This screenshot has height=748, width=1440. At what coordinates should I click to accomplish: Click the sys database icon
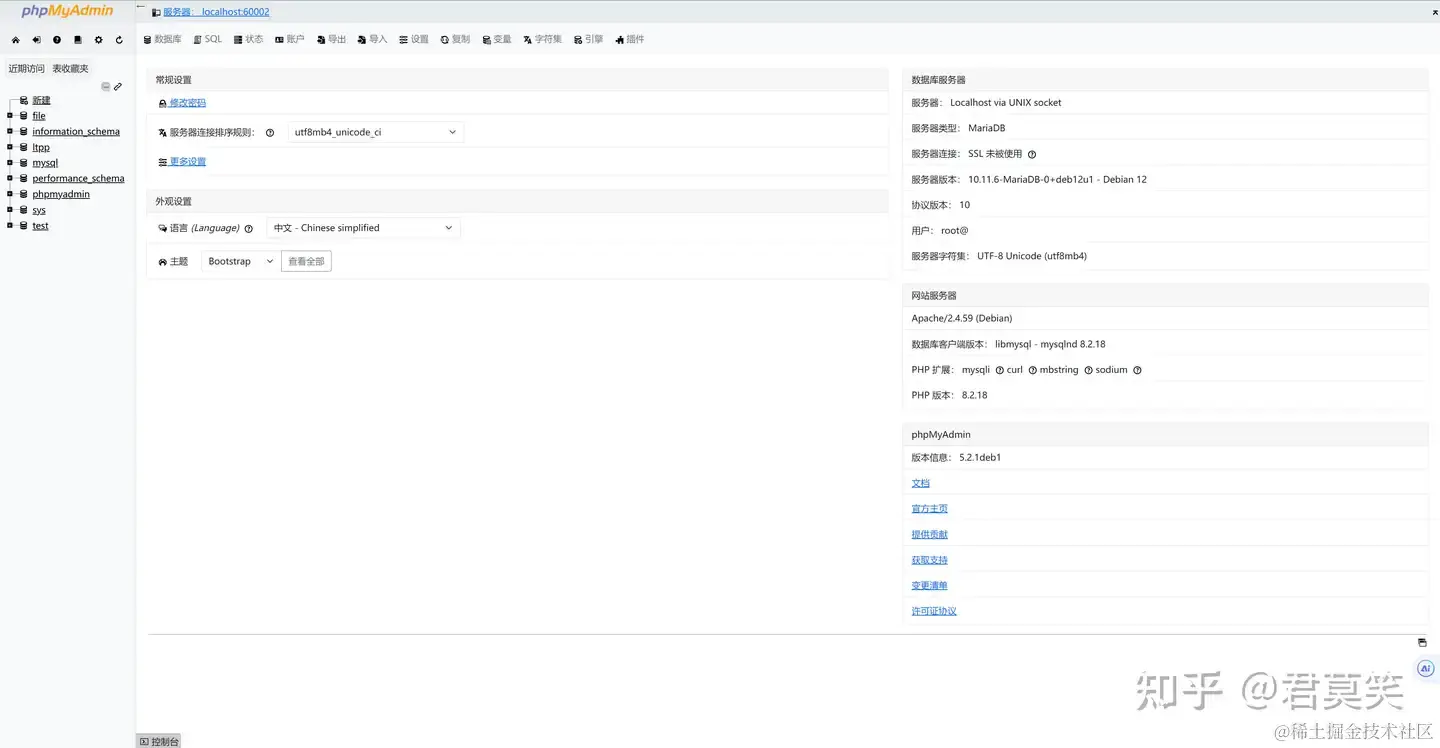coord(24,210)
